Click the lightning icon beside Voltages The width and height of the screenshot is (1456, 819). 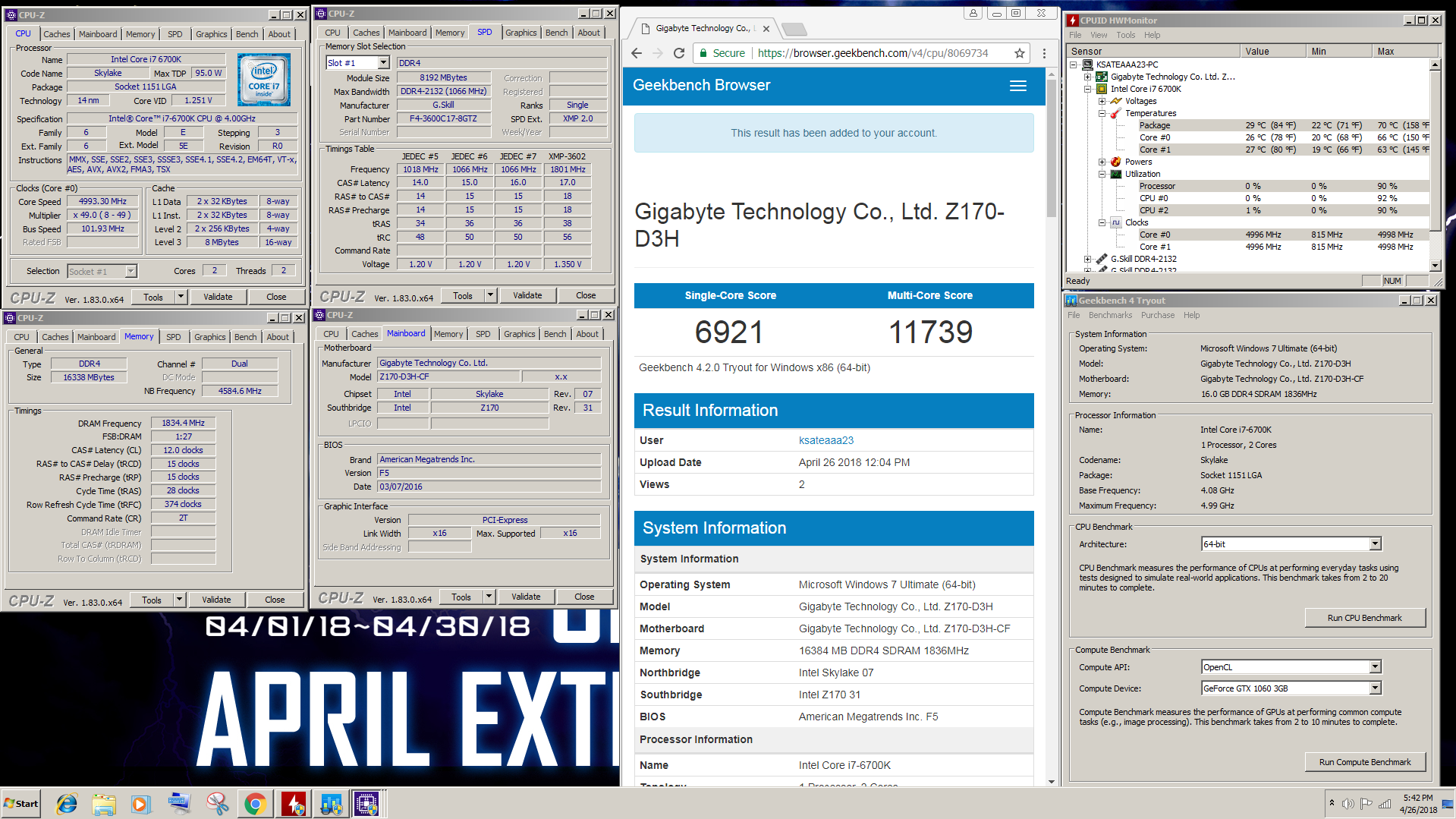1116,101
